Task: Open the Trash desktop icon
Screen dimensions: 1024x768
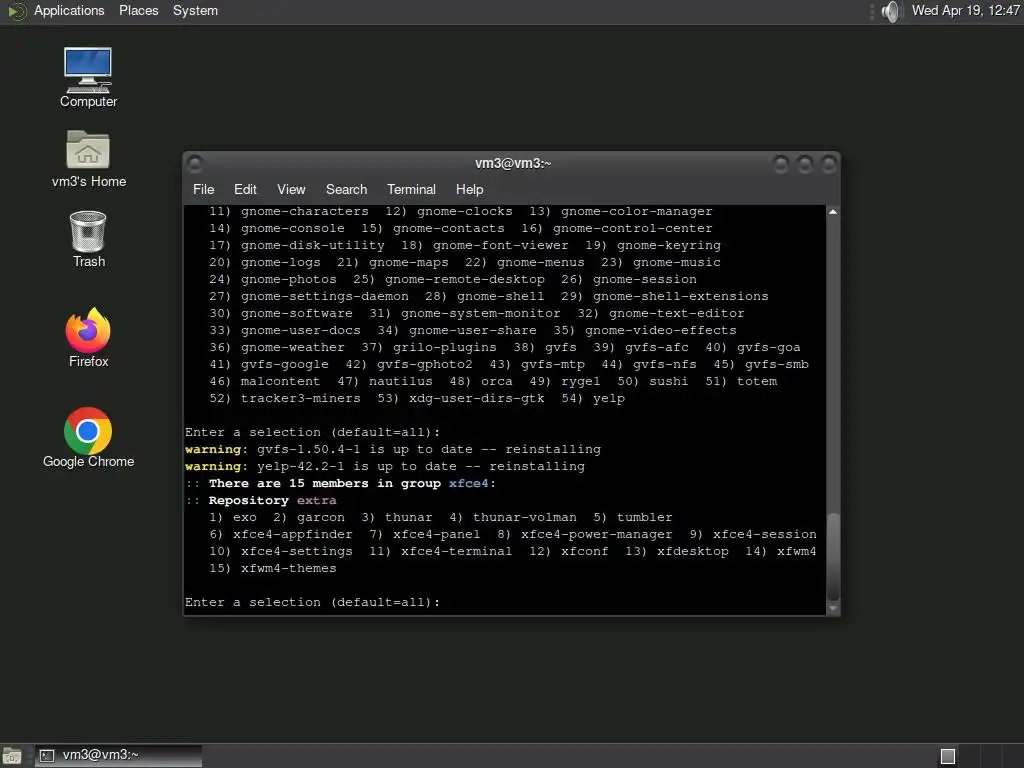Action: tap(88, 239)
